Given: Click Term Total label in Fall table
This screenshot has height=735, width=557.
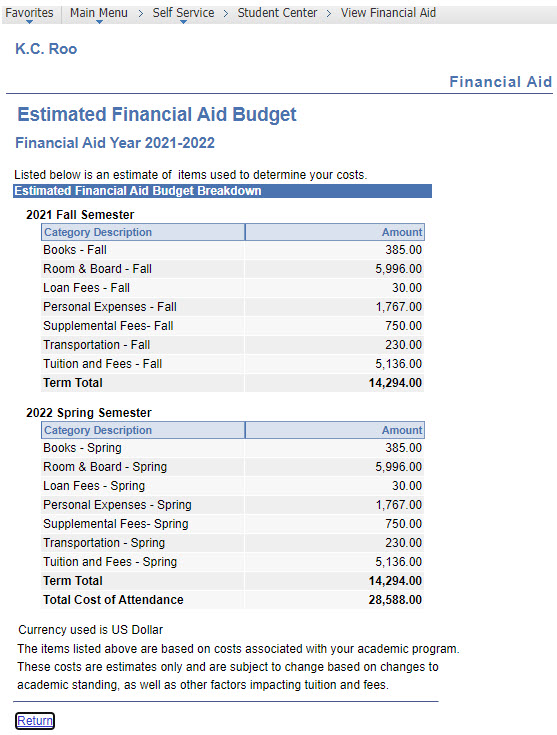Looking at the screenshot, I should [73, 383].
